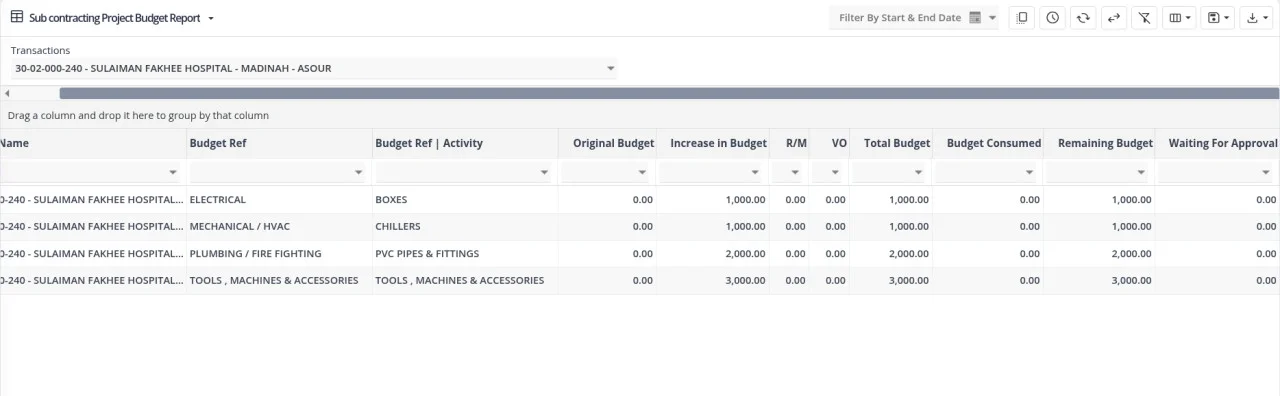
Task: Refresh the report with circular arrows icon
Action: (x=1082, y=18)
